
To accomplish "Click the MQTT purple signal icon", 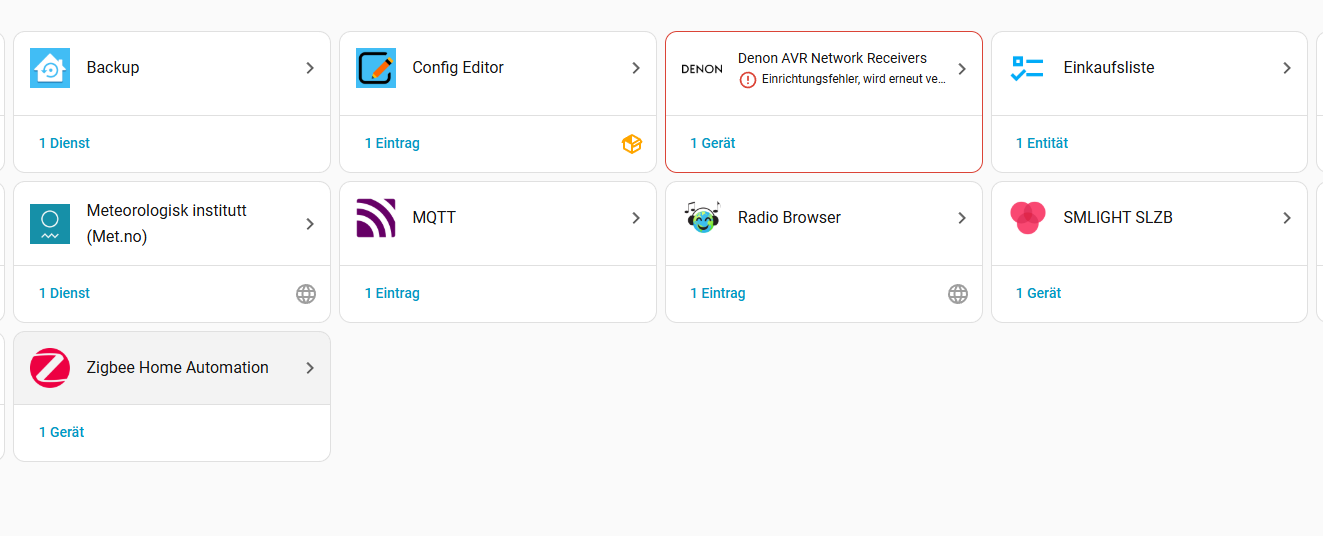I will [376, 218].
